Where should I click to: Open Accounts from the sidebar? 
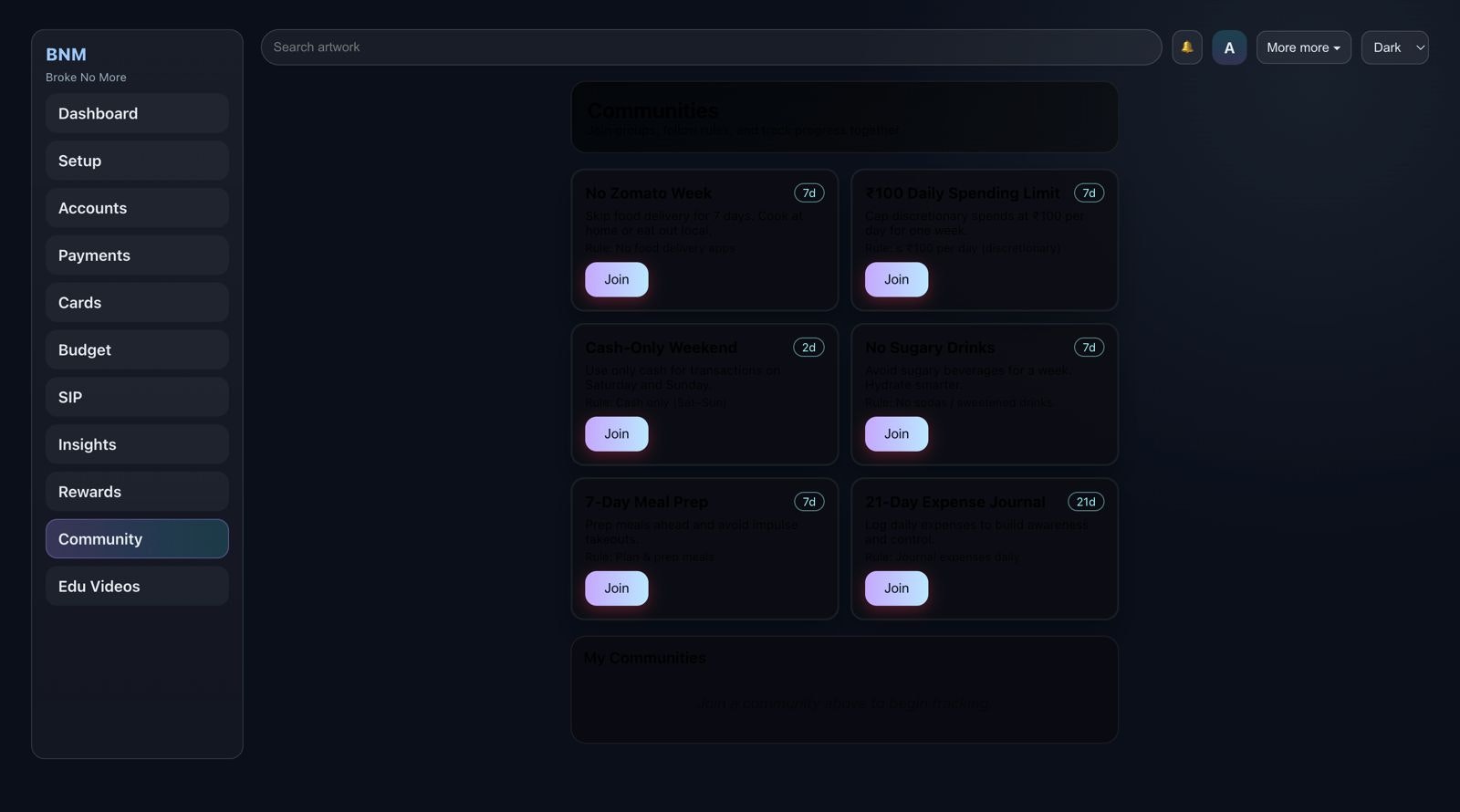(137, 208)
